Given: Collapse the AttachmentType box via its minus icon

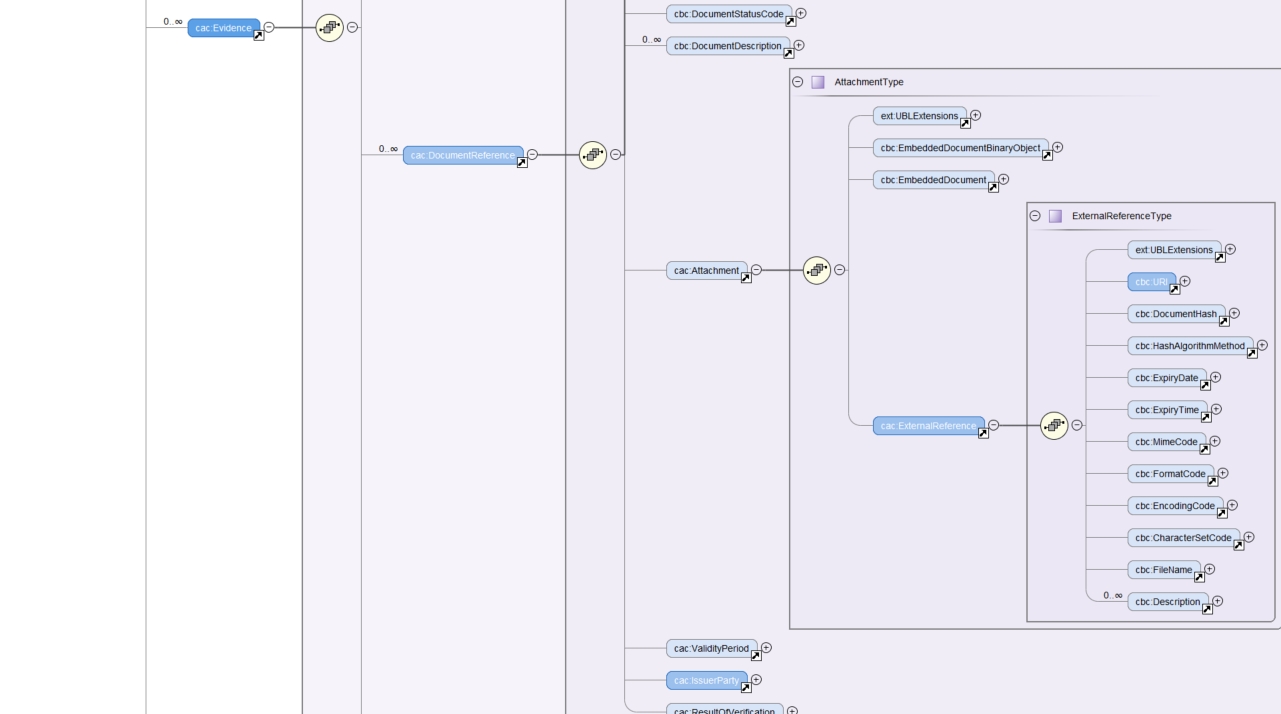Looking at the screenshot, I should tap(797, 80).
